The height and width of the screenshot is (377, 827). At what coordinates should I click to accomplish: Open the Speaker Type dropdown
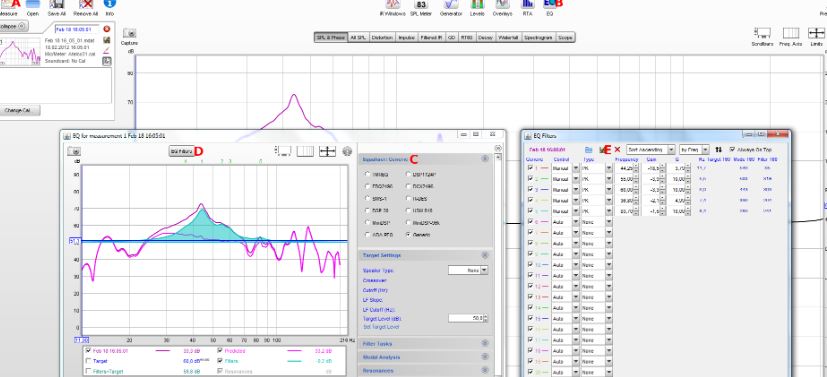468,270
